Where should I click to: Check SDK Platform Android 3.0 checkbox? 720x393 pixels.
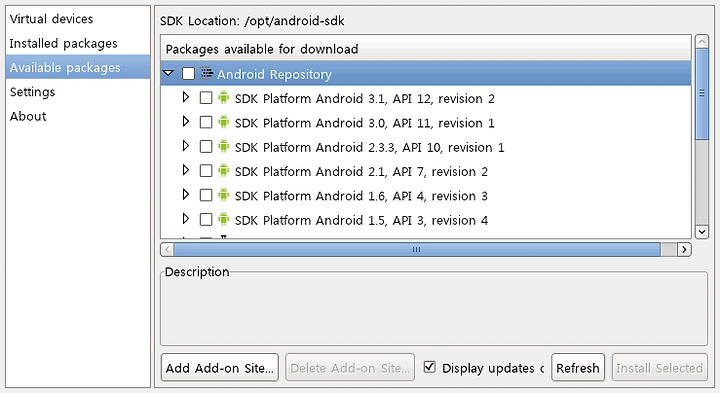tap(206, 122)
